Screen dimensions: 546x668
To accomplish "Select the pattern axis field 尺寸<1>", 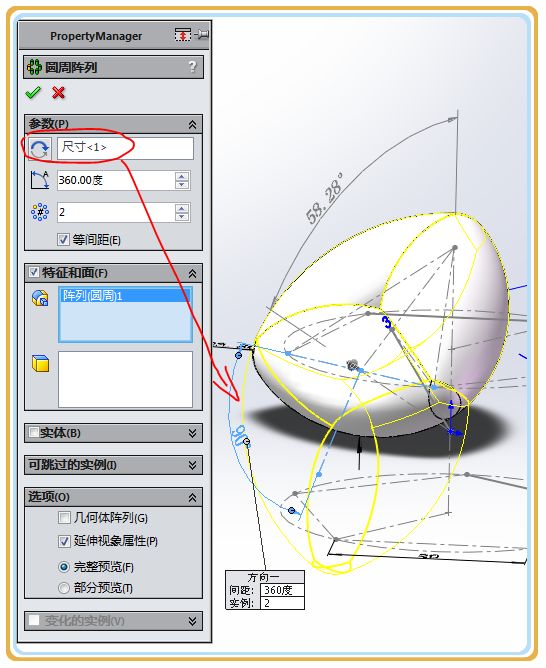I will point(125,148).
